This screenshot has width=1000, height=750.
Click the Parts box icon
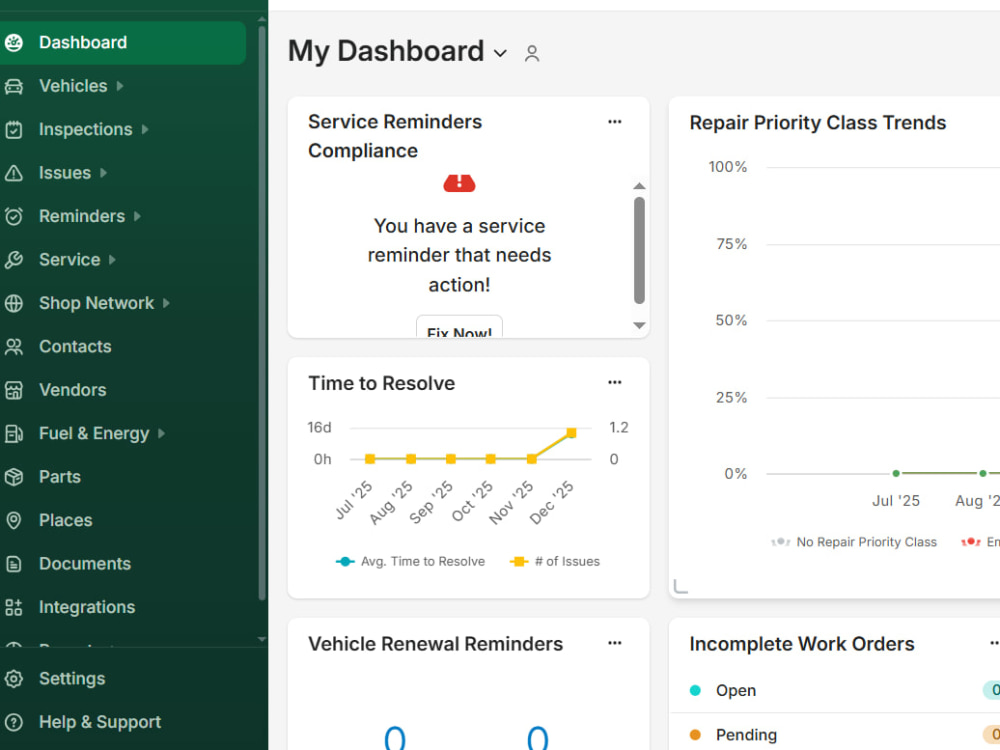pyautogui.click(x=13, y=477)
